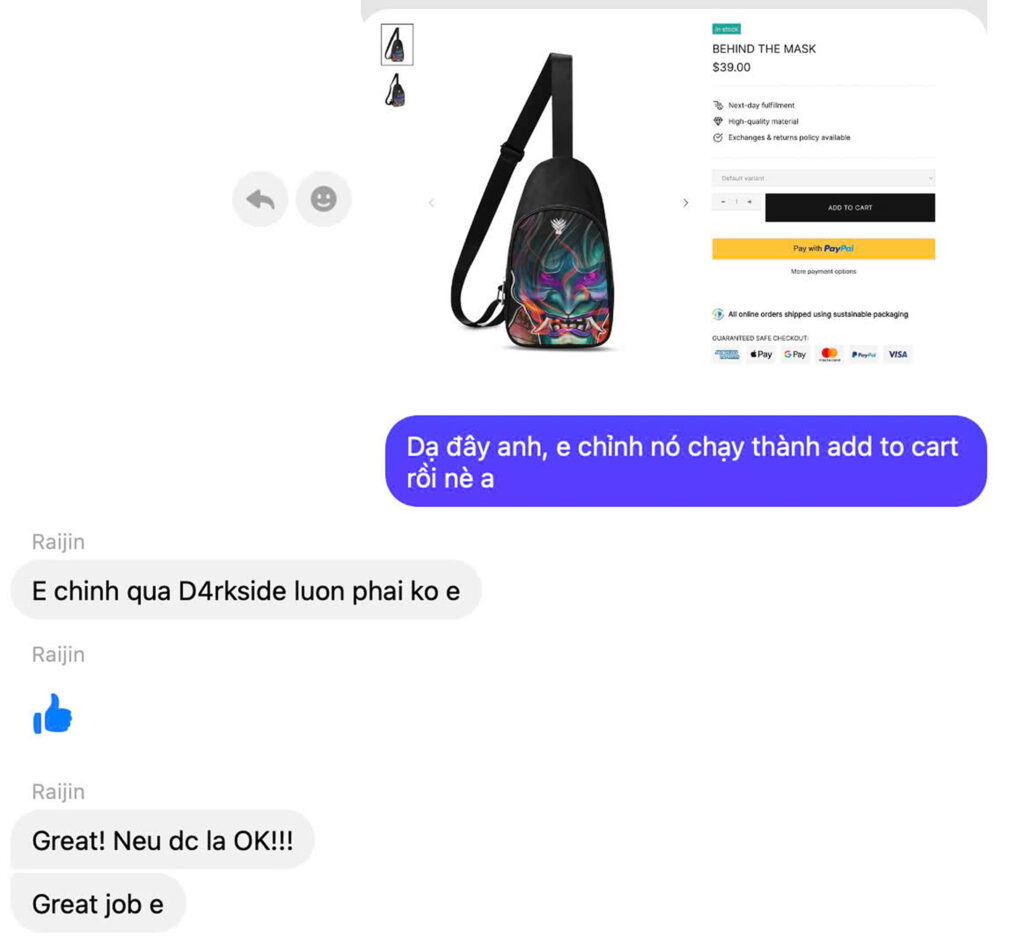Open the More payment options link
The height and width of the screenshot is (938, 1024).
(824, 271)
